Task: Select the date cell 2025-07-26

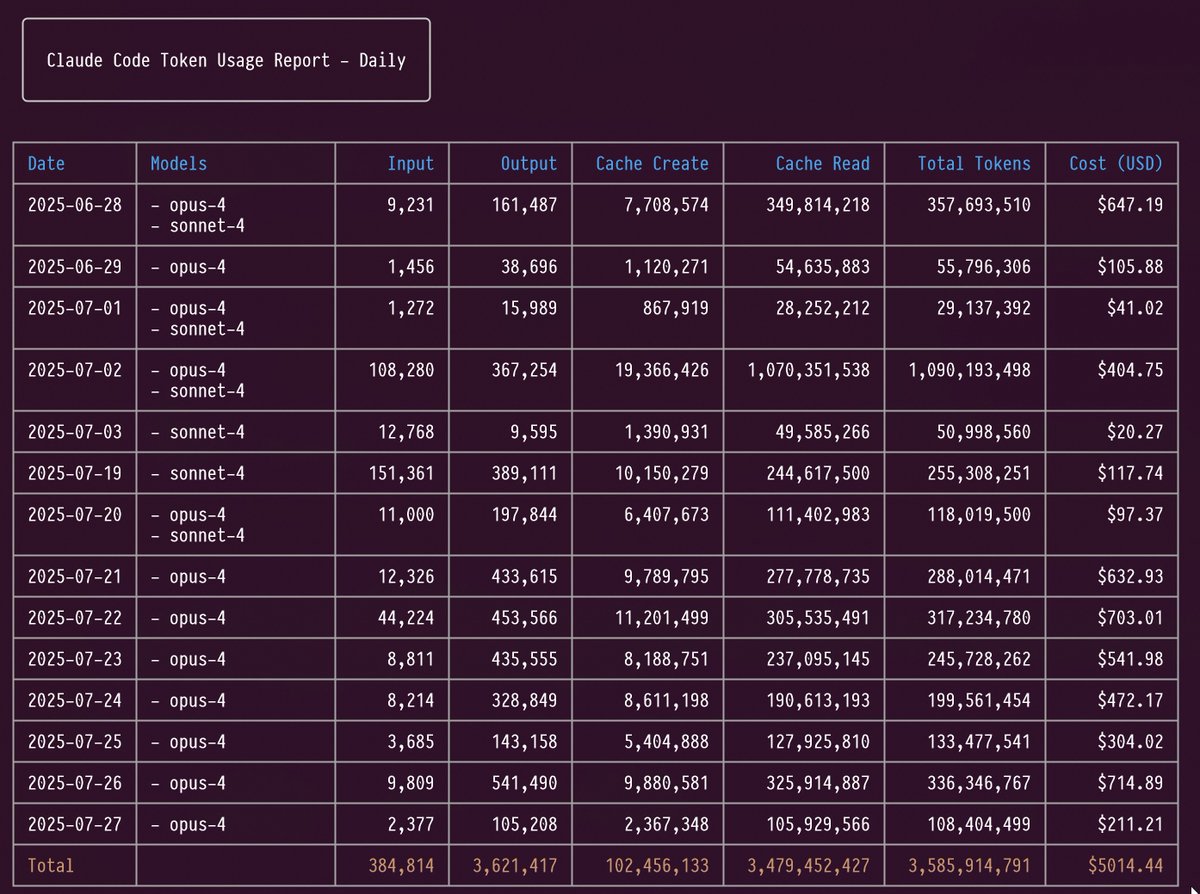Action: (75, 784)
